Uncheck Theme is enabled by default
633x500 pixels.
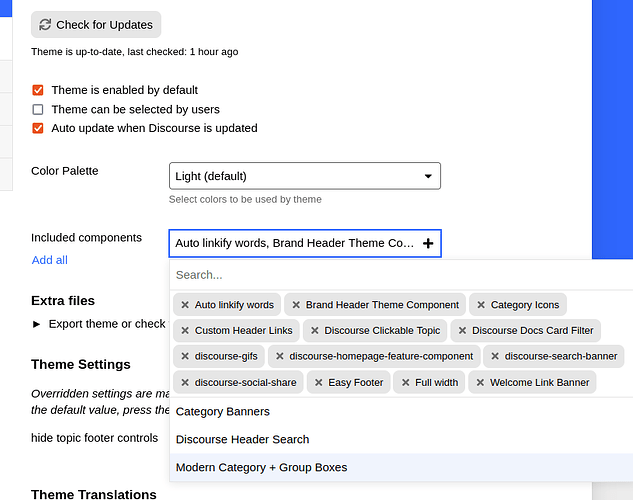38,90
